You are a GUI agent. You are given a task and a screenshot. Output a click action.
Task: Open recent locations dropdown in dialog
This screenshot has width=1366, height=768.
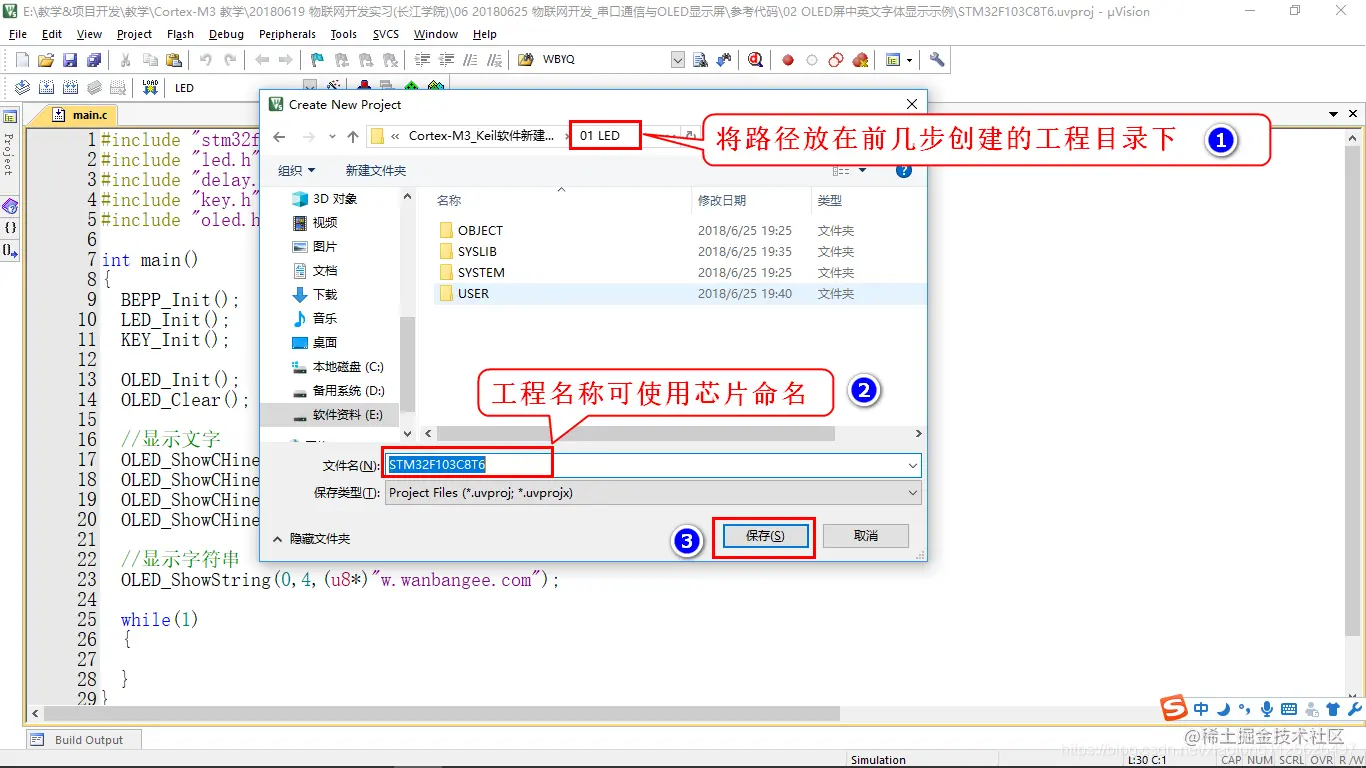(332, 136)
